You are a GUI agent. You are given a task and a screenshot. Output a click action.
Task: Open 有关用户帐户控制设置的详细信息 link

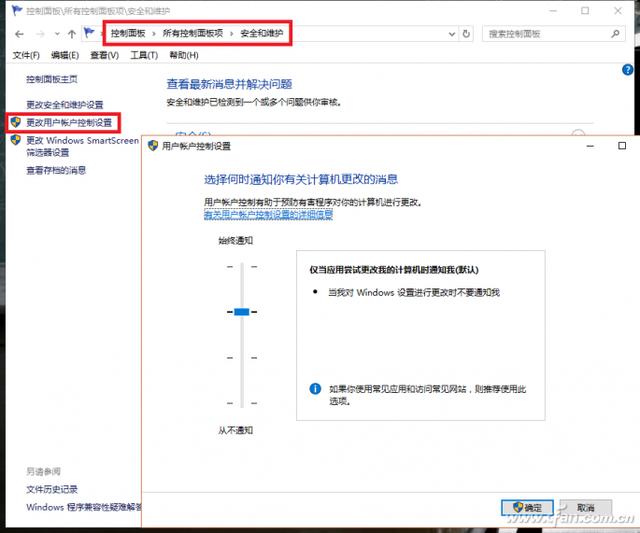(268, 214)
